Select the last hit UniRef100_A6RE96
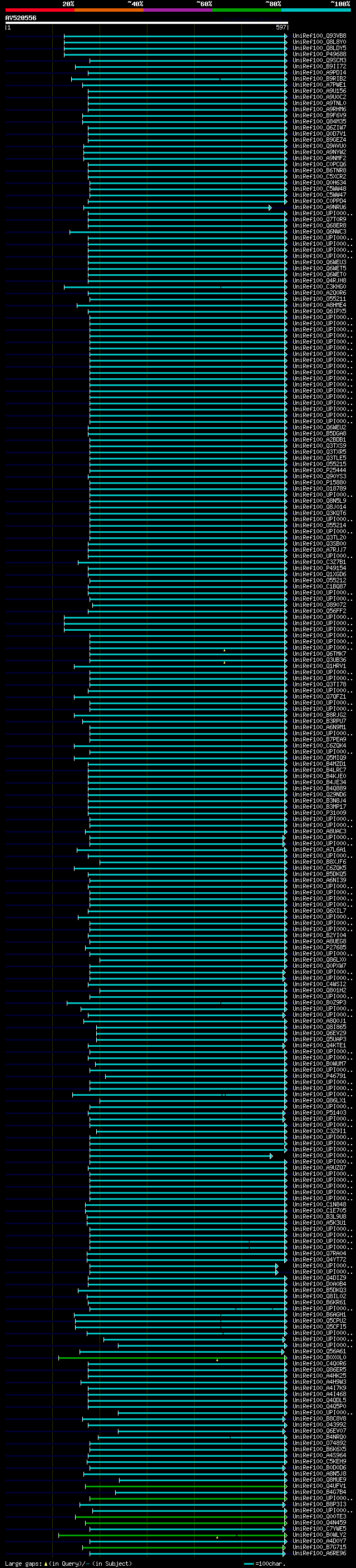The image size is (356, 1568). click(319, 1553)
